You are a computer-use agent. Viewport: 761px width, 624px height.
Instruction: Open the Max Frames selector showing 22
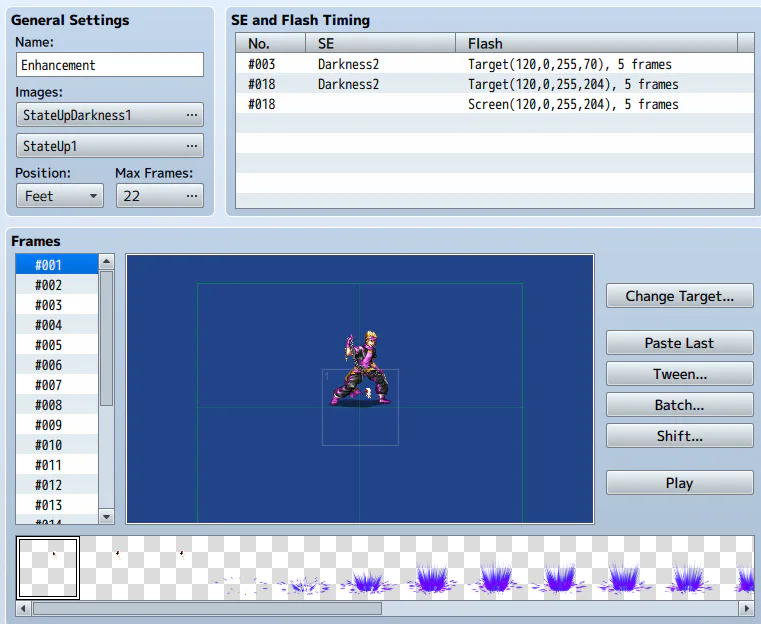[x=160, y=196]
